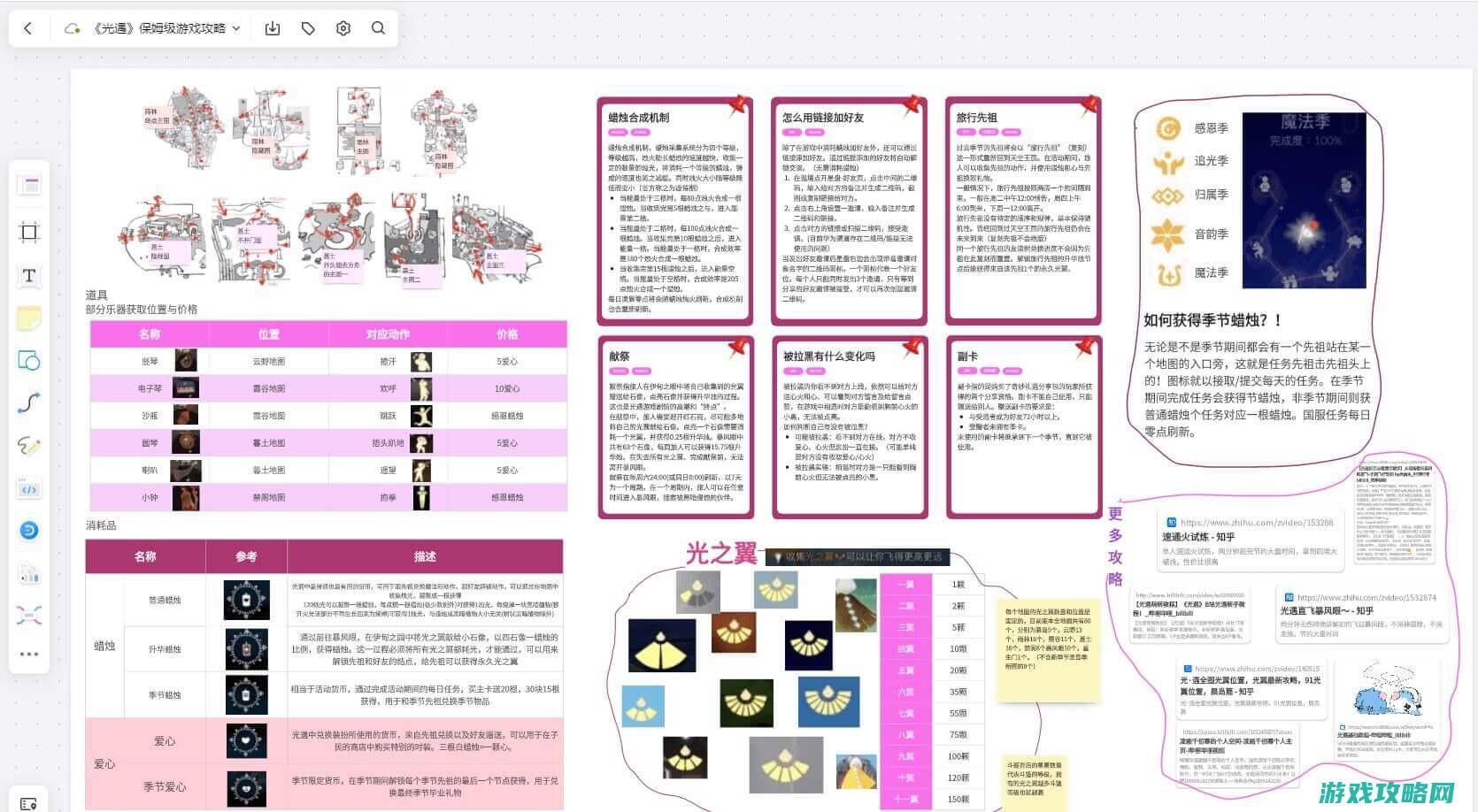Viewport: 1478px width, 812px height.
Task: Click the 感恩季 season icon
Action: coord(1168,128)
